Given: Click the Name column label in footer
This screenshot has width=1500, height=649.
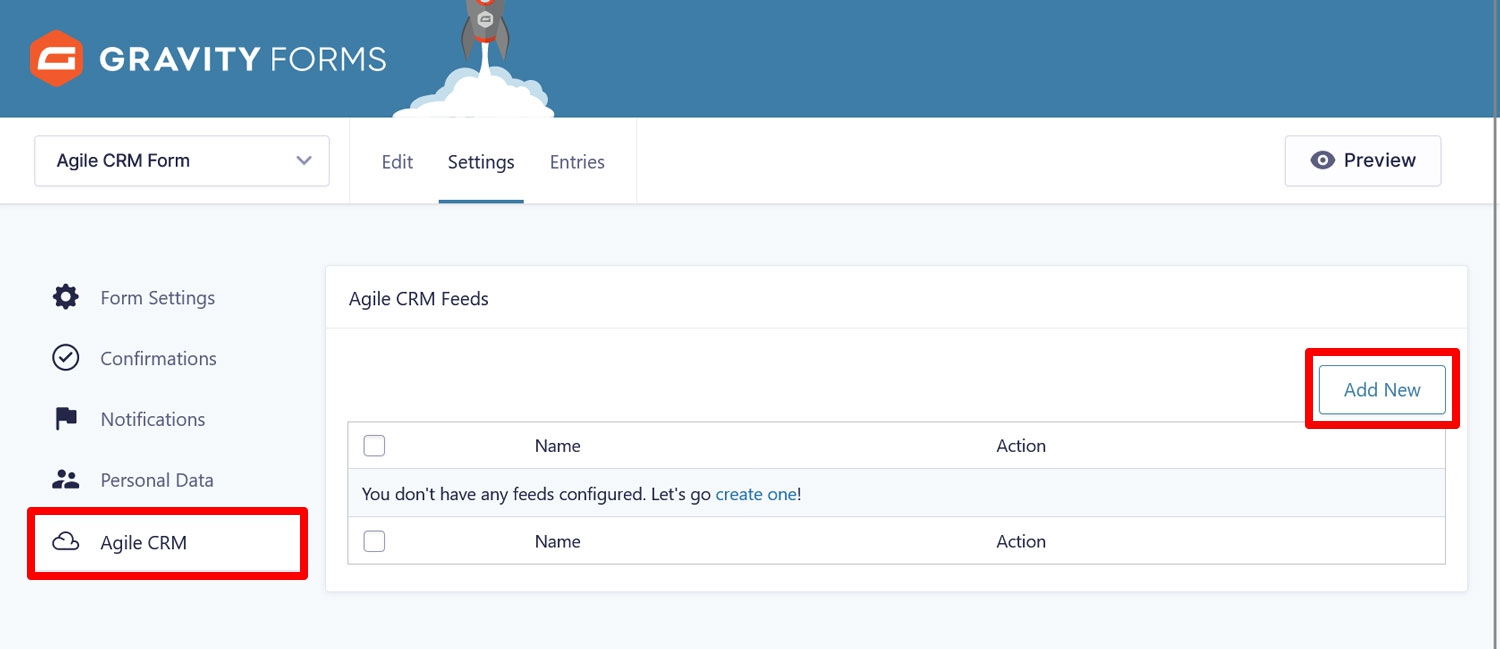Looking at the screenshot, I should (x=558, y=541).
